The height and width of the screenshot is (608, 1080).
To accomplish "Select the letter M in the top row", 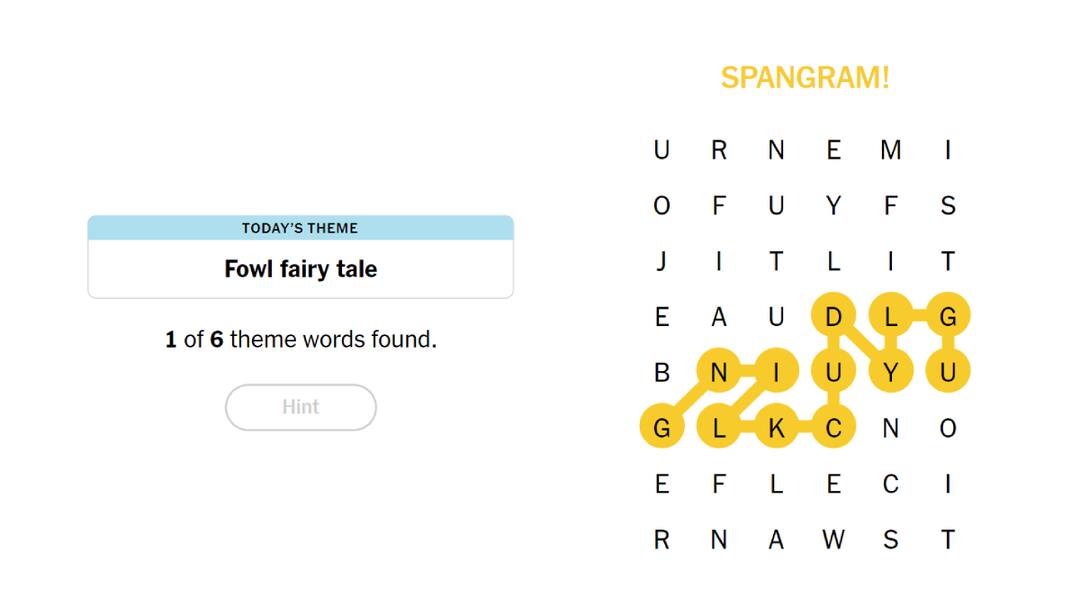I will (891, 150).
